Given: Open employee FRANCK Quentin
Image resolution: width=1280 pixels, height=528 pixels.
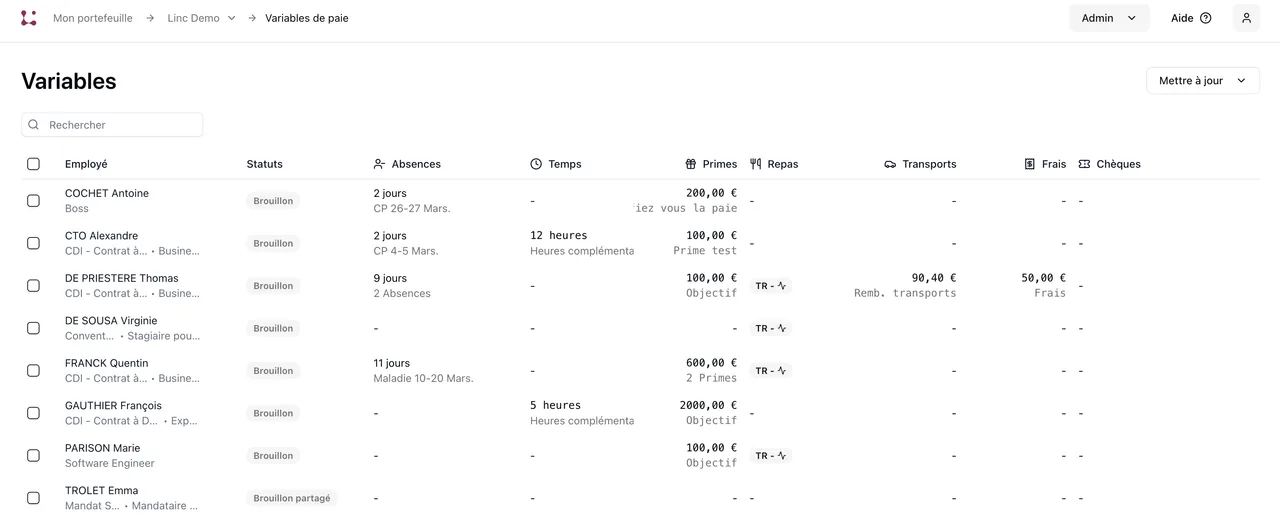Looking at the screenshot, I should tap(106, 363).
